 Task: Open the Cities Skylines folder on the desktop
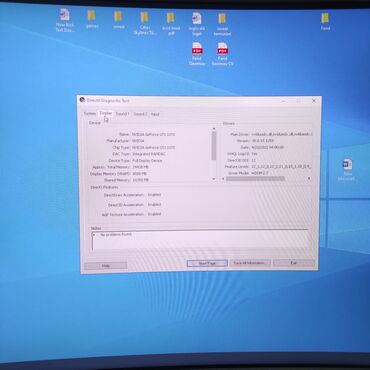pos(144,23)
